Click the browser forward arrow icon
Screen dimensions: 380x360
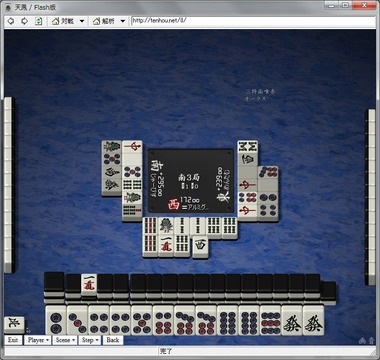24,21
